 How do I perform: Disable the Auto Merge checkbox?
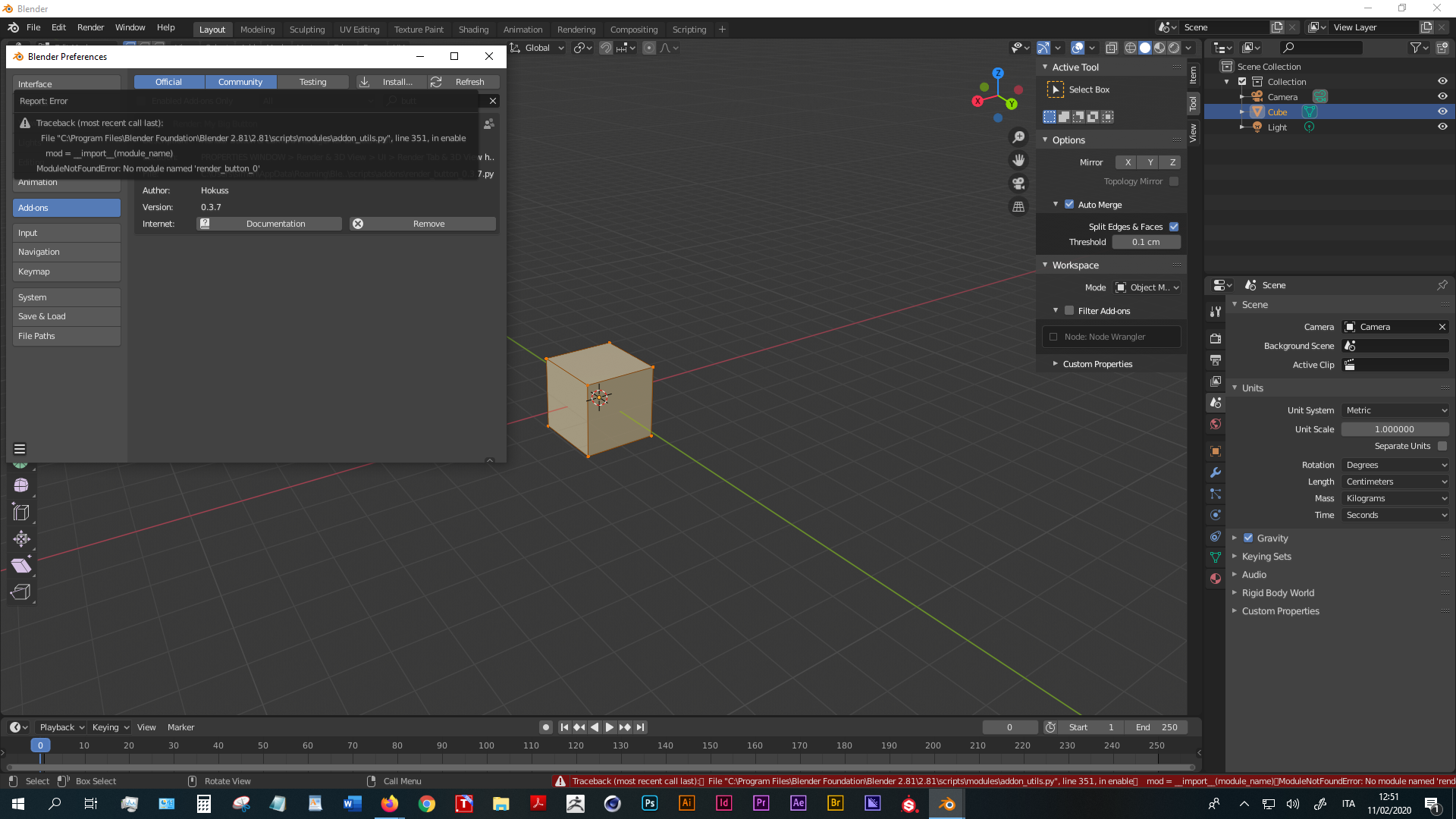coord(1069,205)
